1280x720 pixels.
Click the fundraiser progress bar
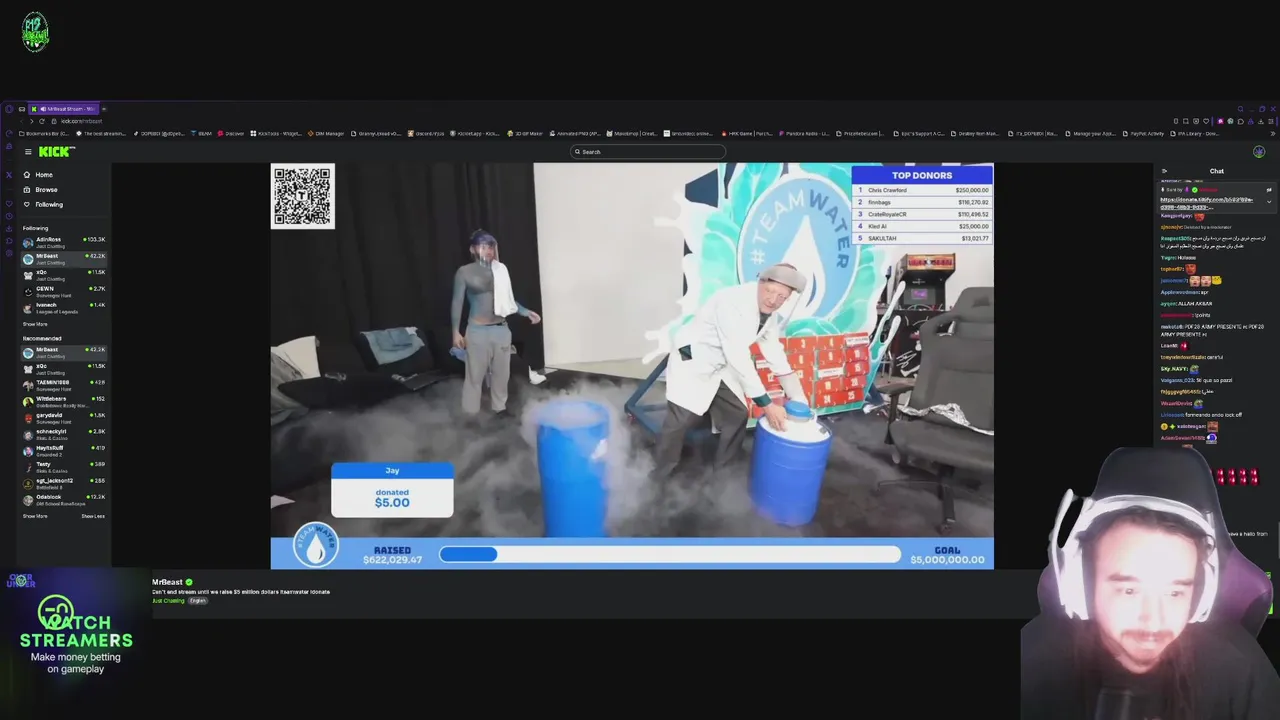pyautogui.click(x=670, y=554)
